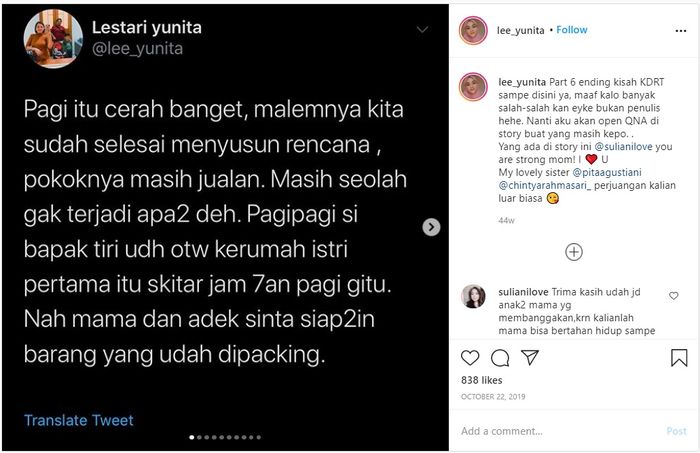This screenshot has height=453, width=700.
Task: Share post using paper plane icon
Action: pos(530,357)
